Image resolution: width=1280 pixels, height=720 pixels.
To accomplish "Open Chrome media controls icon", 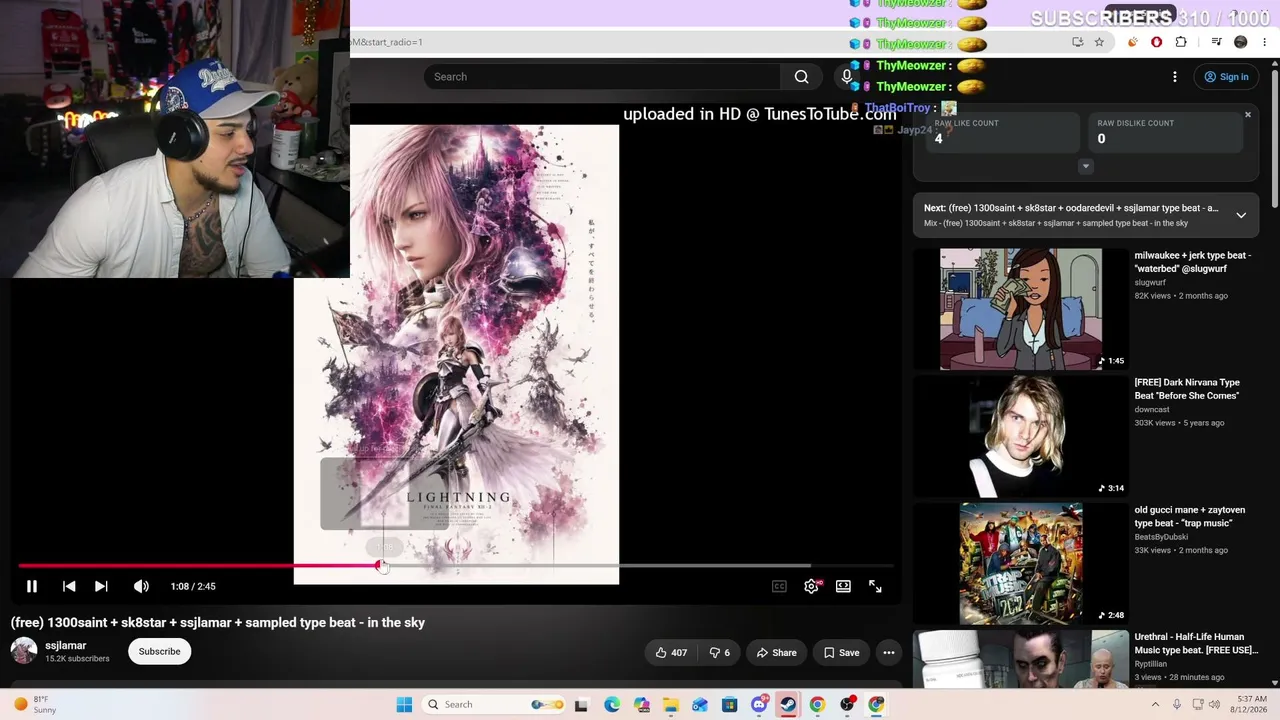I will [x=1216, y=42].
